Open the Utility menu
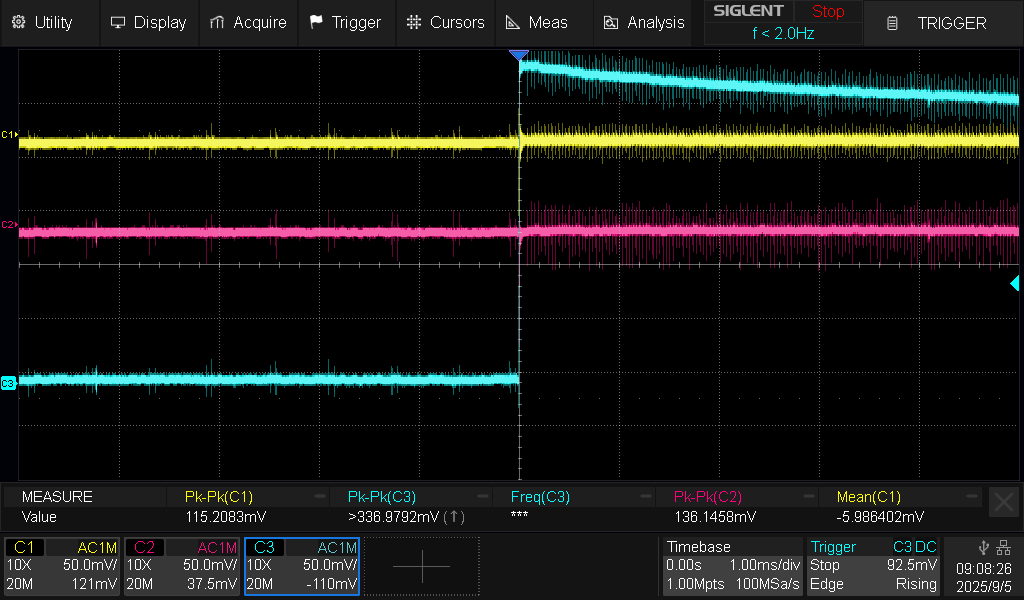Image resolution: width=1024 pixels, height=600 pixels. (x=45, y=22)
